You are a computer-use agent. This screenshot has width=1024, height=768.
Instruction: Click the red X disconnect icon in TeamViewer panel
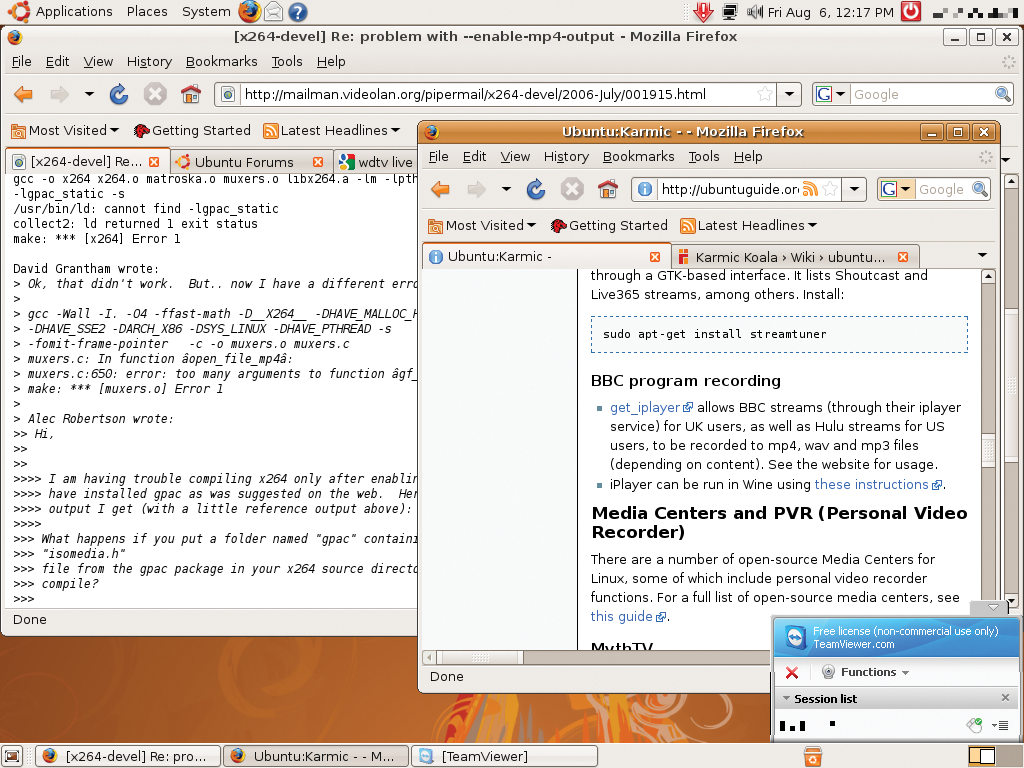click(792, 672)
